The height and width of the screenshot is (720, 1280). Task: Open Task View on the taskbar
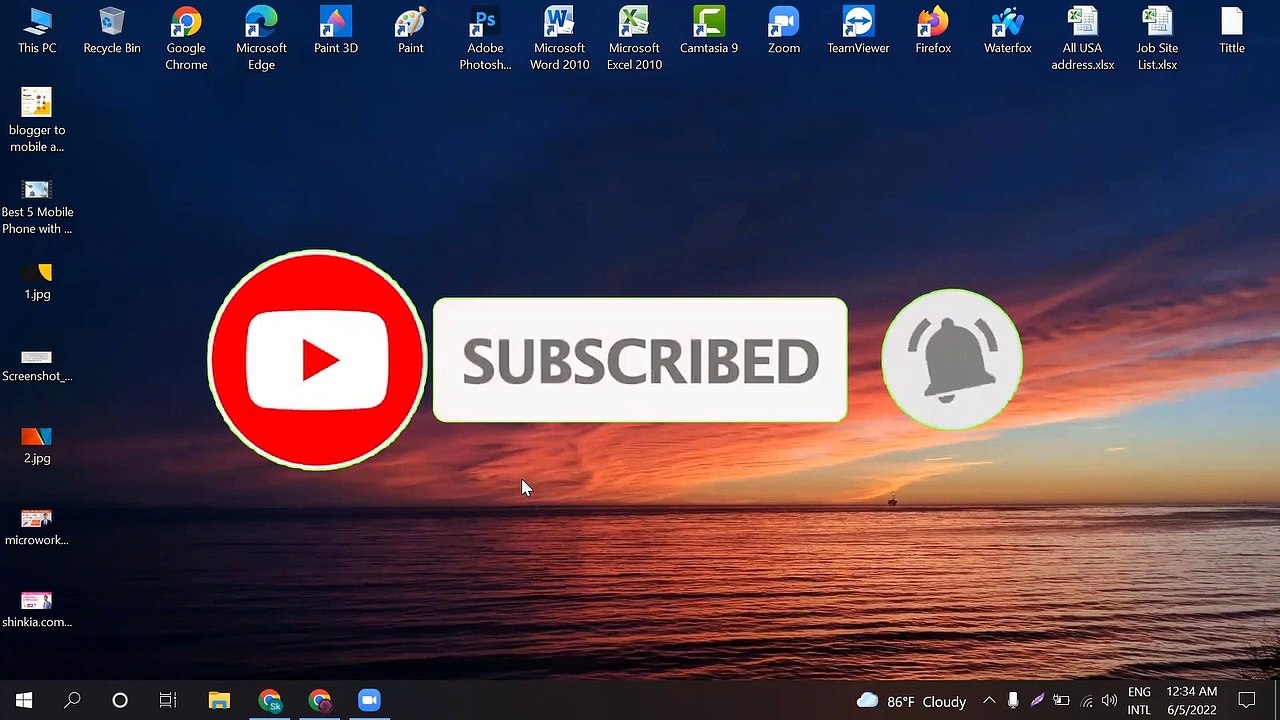point(168,701)
